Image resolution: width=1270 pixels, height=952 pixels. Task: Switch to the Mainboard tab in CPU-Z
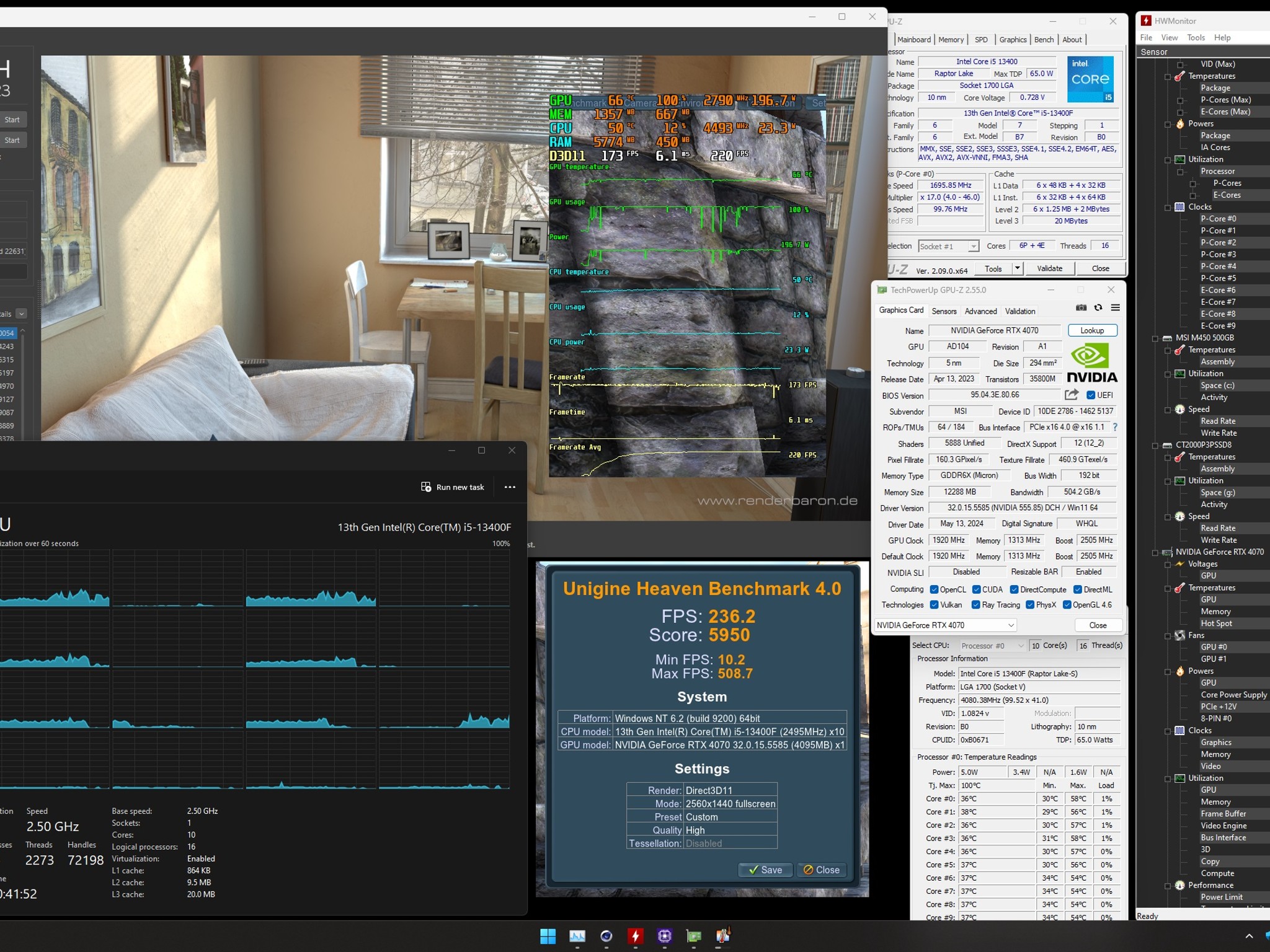914,40
